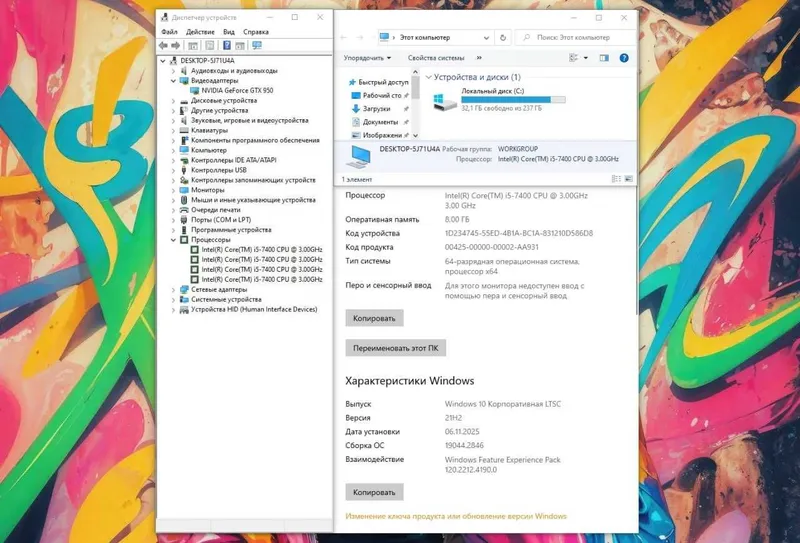Click Этот компьютер address bar path

pos(424,37)
